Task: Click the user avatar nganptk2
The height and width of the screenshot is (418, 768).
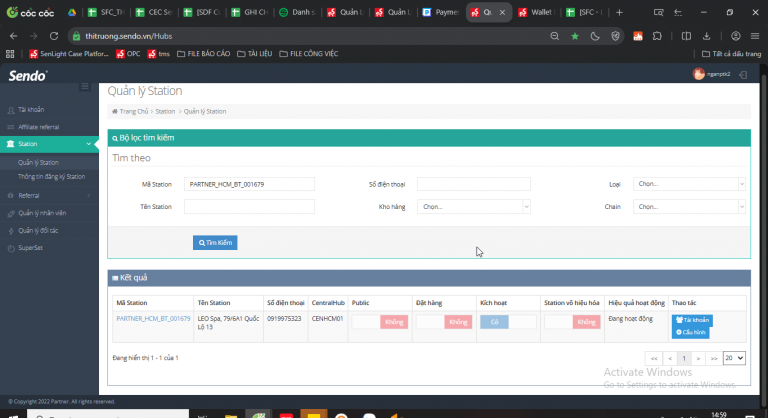Action: (698, 74)
